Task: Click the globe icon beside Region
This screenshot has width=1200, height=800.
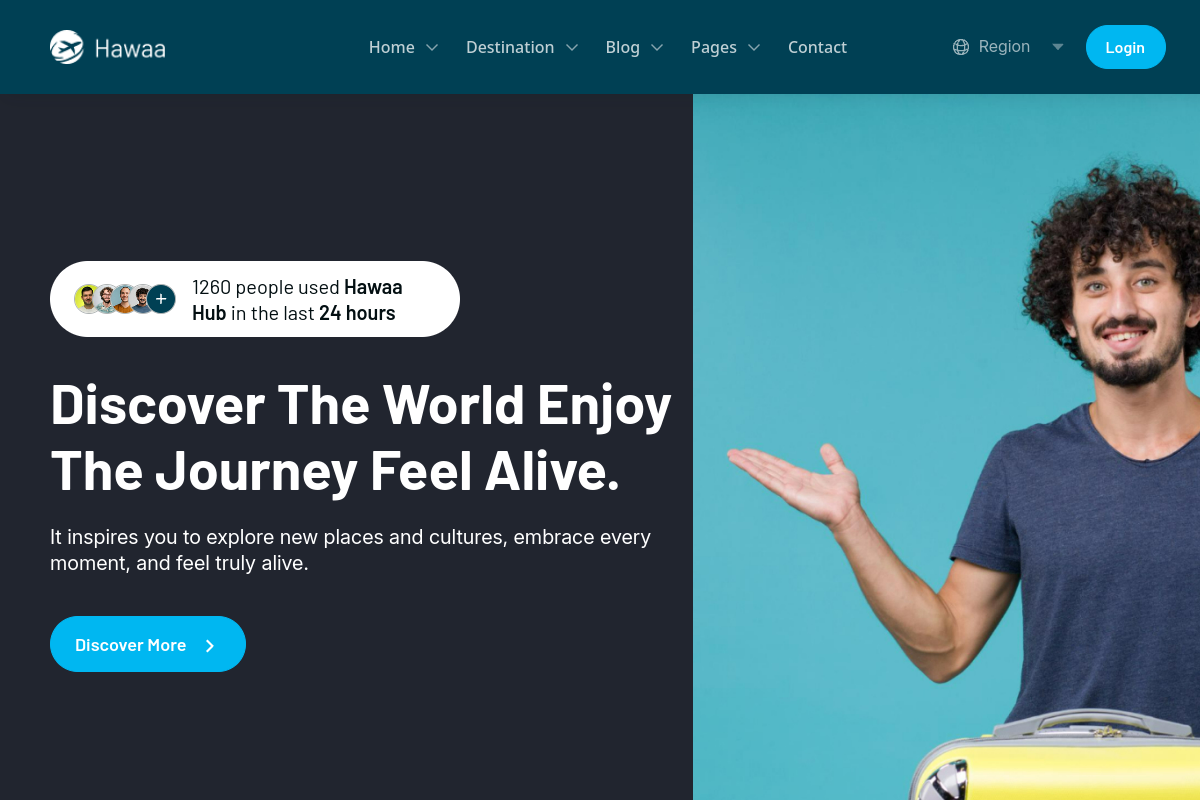Action: pyautogui.click(x=961, y=47)
